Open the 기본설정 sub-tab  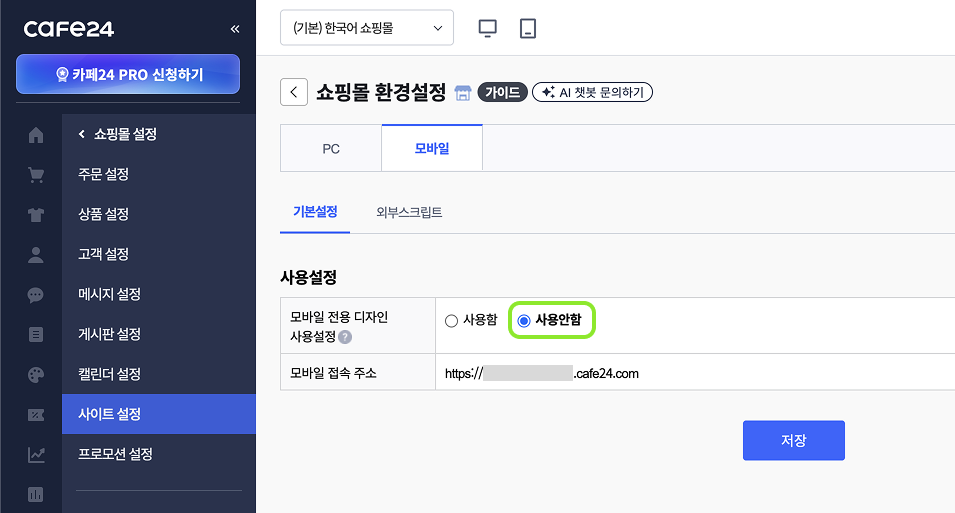pos(315,212)
